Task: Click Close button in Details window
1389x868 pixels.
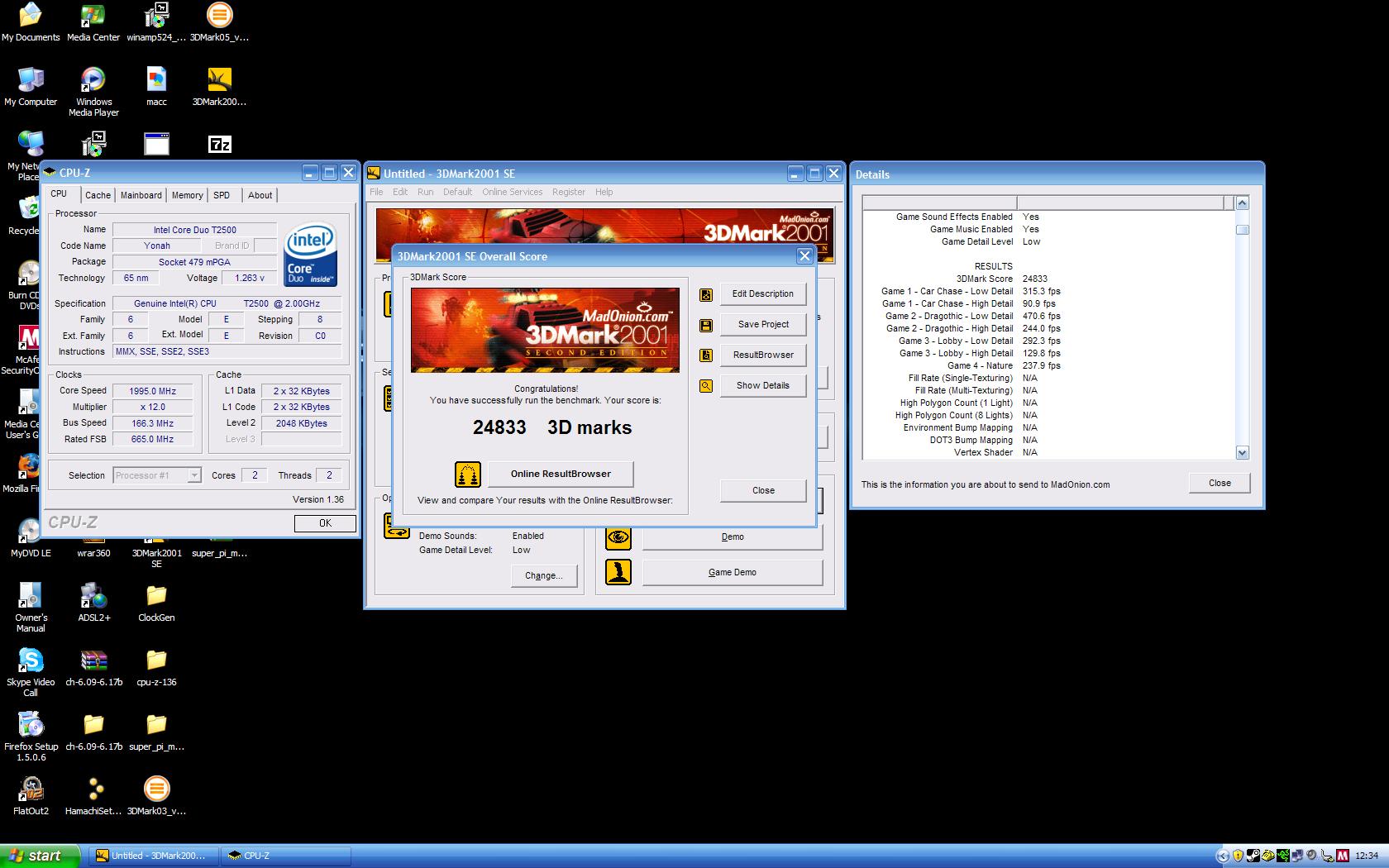Action: pos(1220,484)
